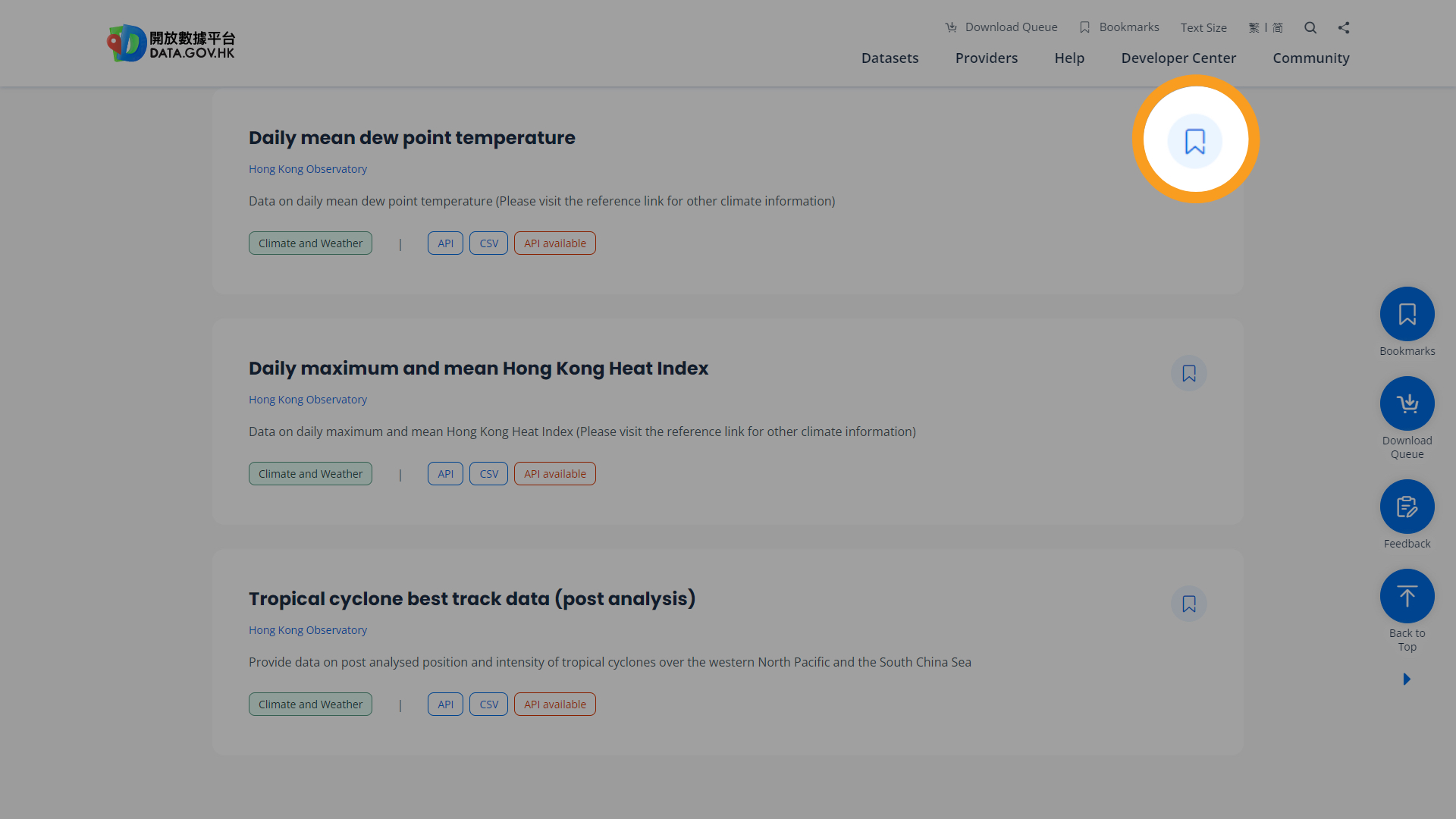Open the Providers menu

(x=987, y=58)
